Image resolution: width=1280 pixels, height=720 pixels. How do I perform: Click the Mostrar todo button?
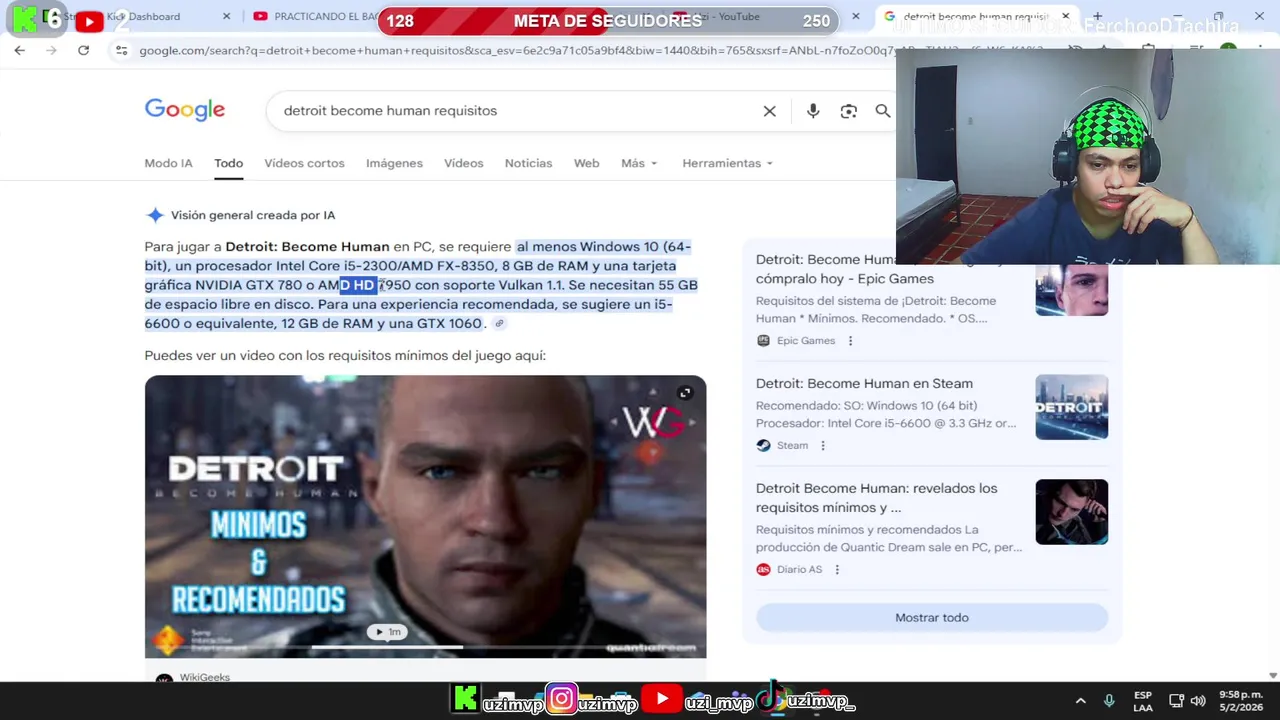tap(932, 618)
